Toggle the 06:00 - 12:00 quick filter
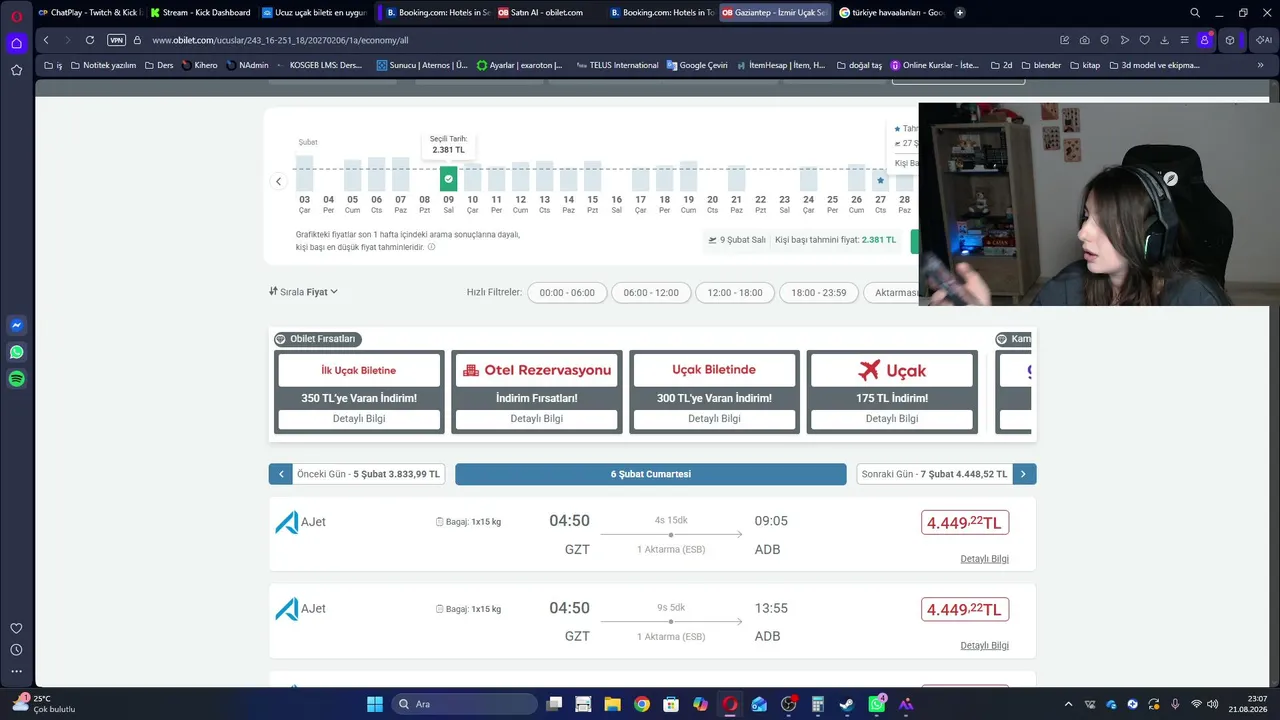 click(x=651, y=293)
